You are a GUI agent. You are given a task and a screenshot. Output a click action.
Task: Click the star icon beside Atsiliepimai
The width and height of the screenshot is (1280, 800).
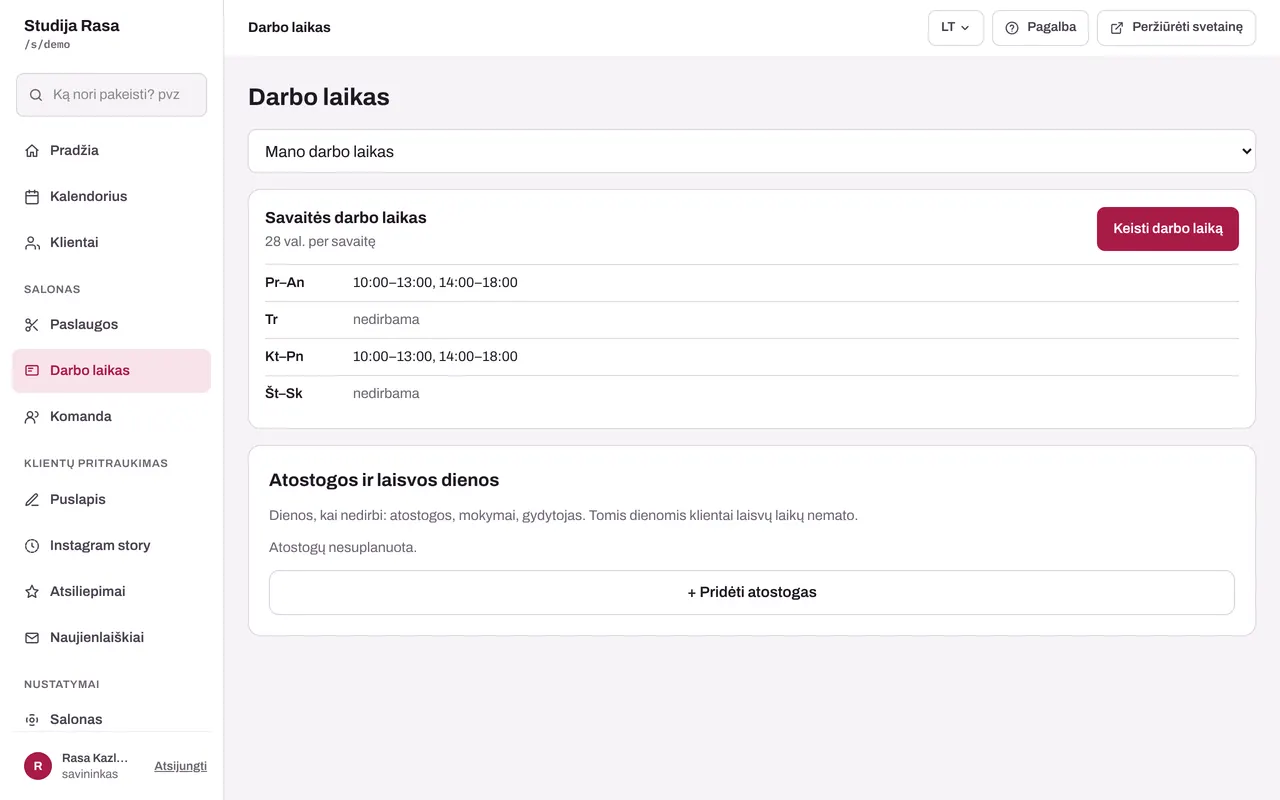32,592
